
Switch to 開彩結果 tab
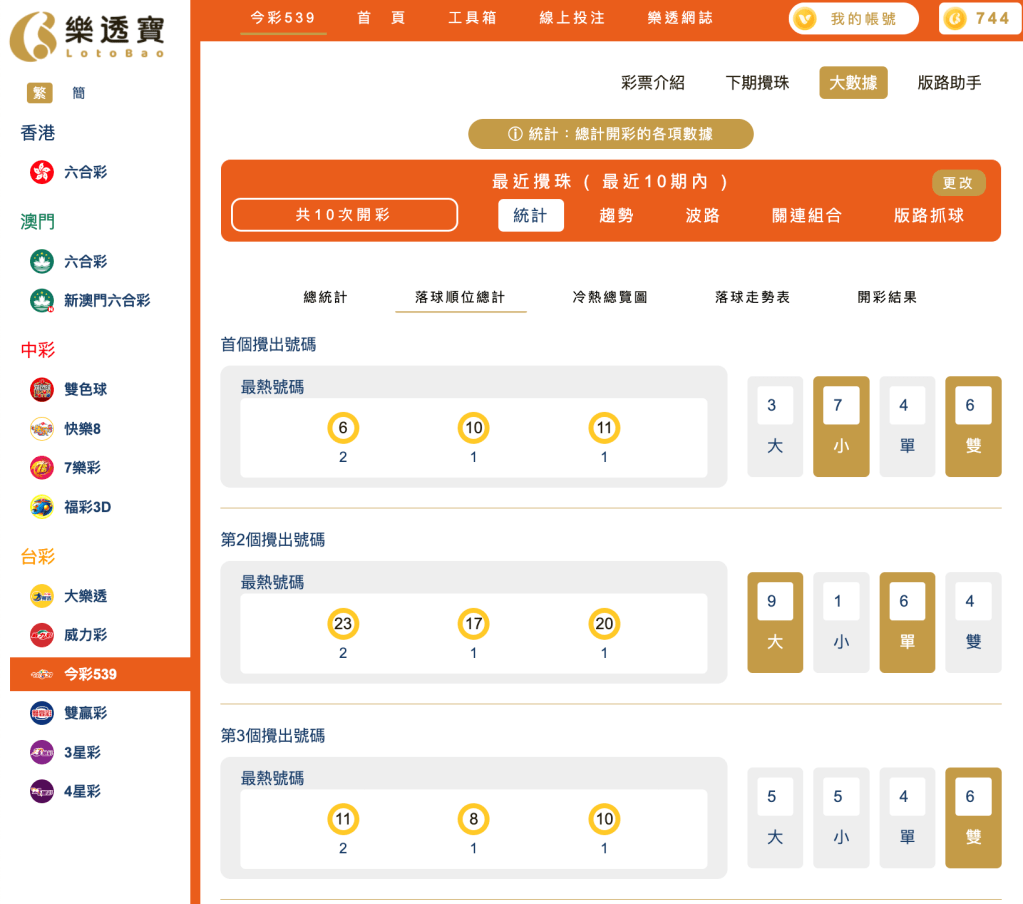(x=887, y=297)
